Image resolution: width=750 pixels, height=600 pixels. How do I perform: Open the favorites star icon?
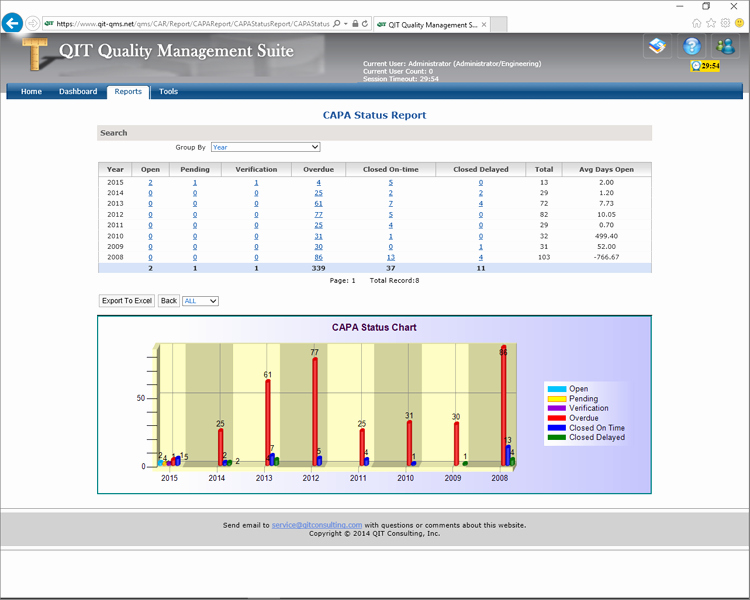point(711,23)
